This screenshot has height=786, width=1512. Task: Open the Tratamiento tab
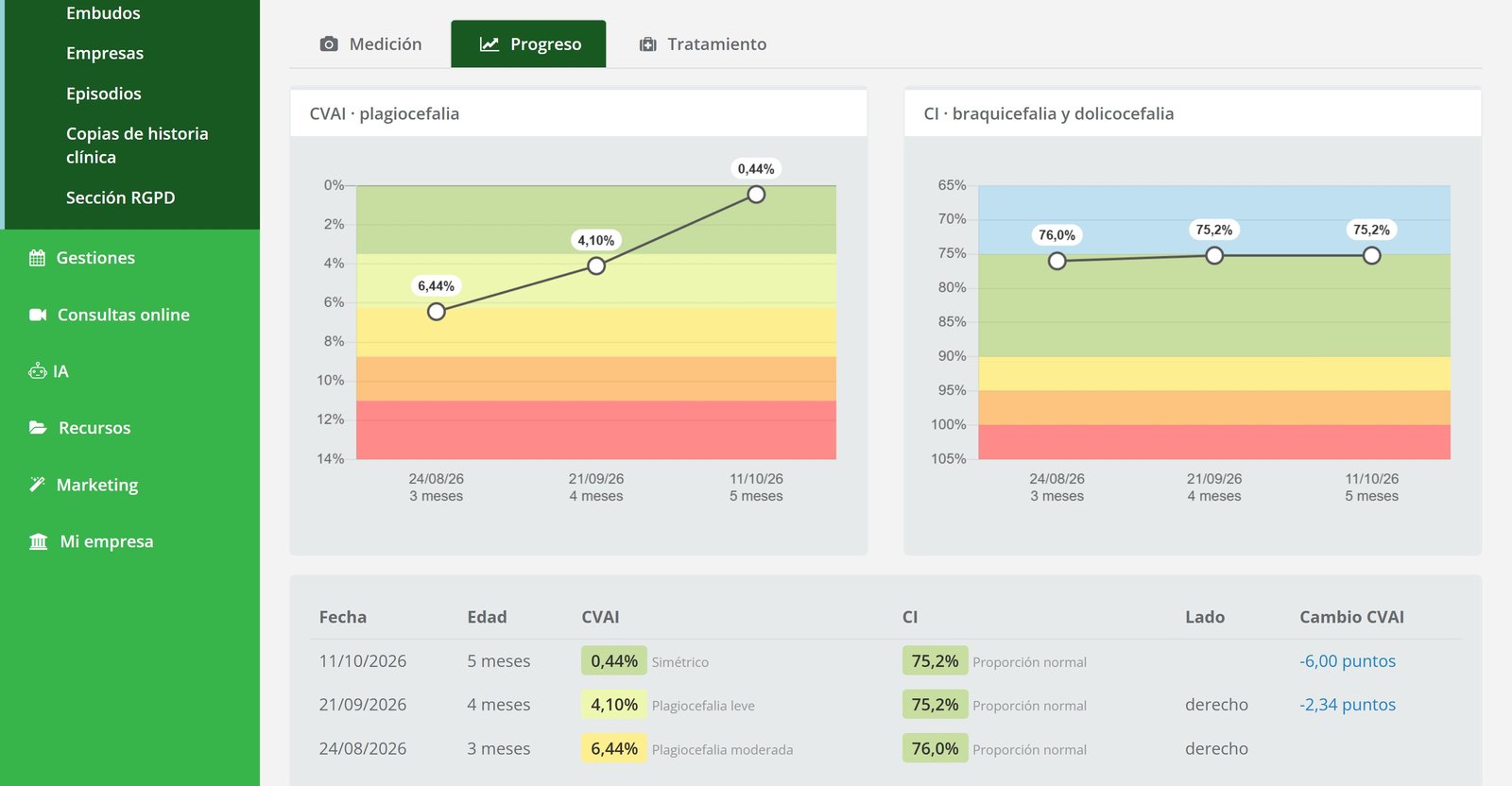[x=703, y=44]
